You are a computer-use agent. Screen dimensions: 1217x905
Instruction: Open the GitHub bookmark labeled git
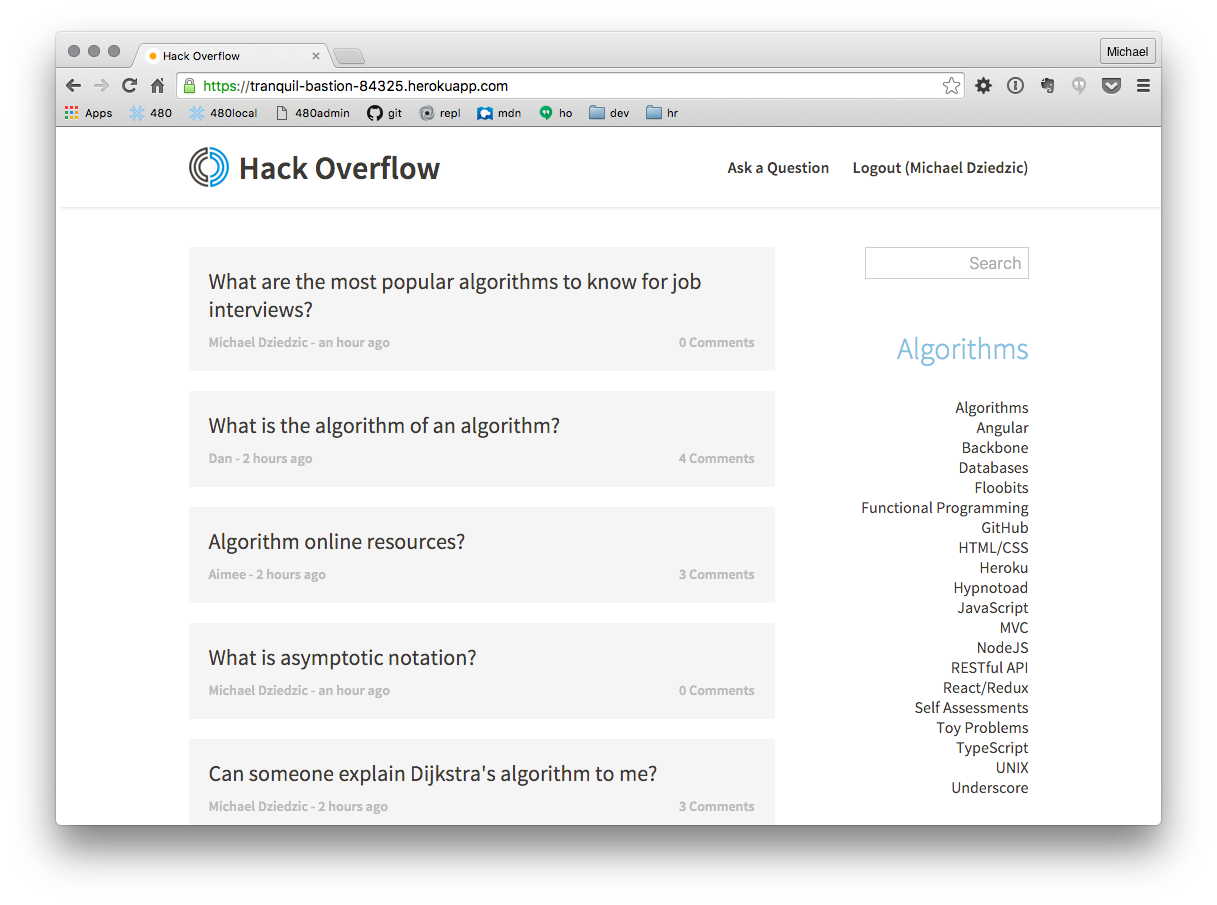tap(384, 113)
